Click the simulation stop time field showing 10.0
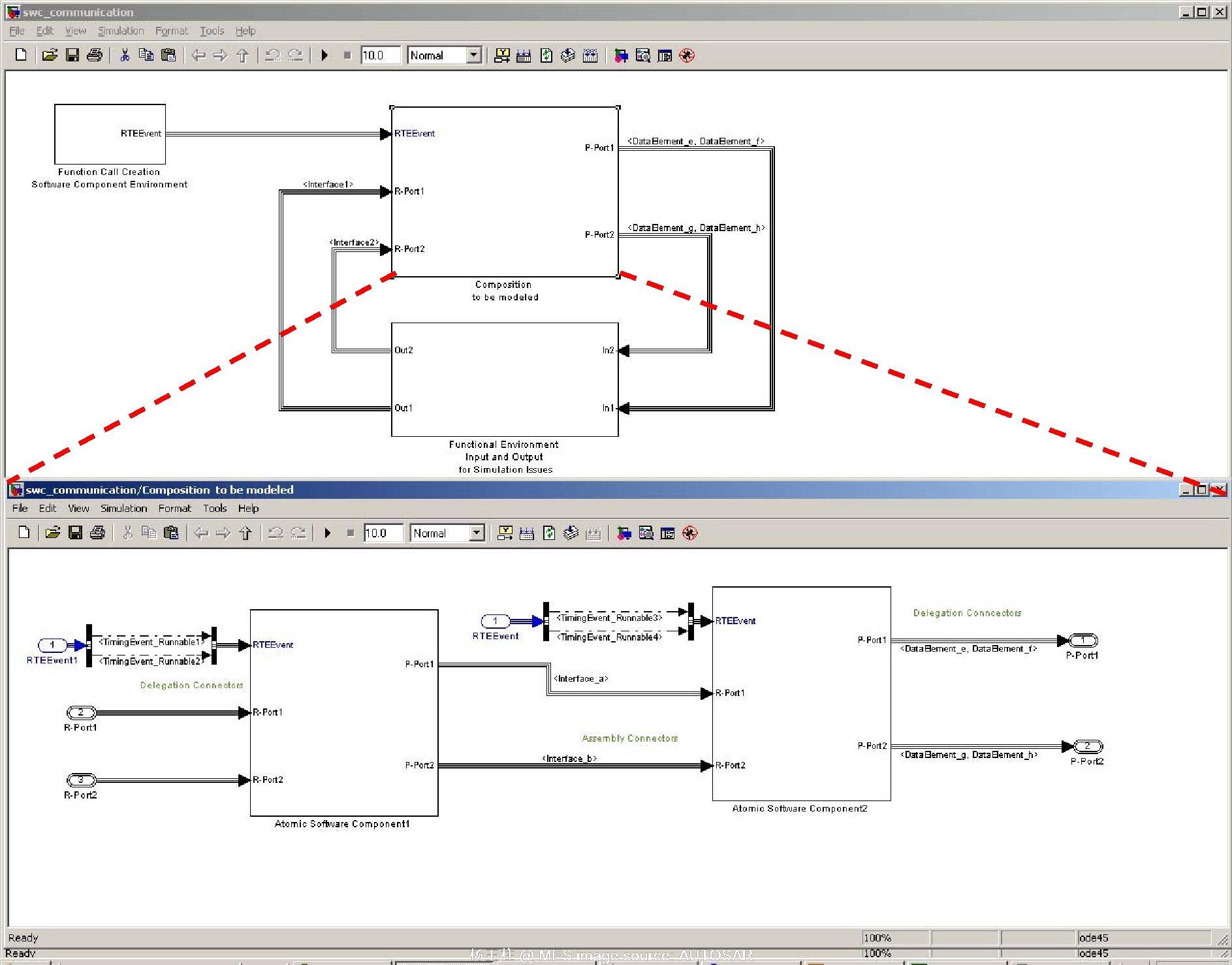1232x965 pixels. point(381,55)
